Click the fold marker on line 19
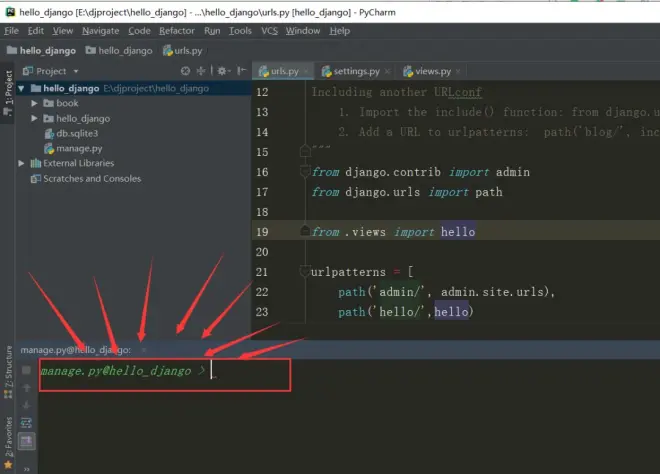The image size is (660, 474). (305, 231)
